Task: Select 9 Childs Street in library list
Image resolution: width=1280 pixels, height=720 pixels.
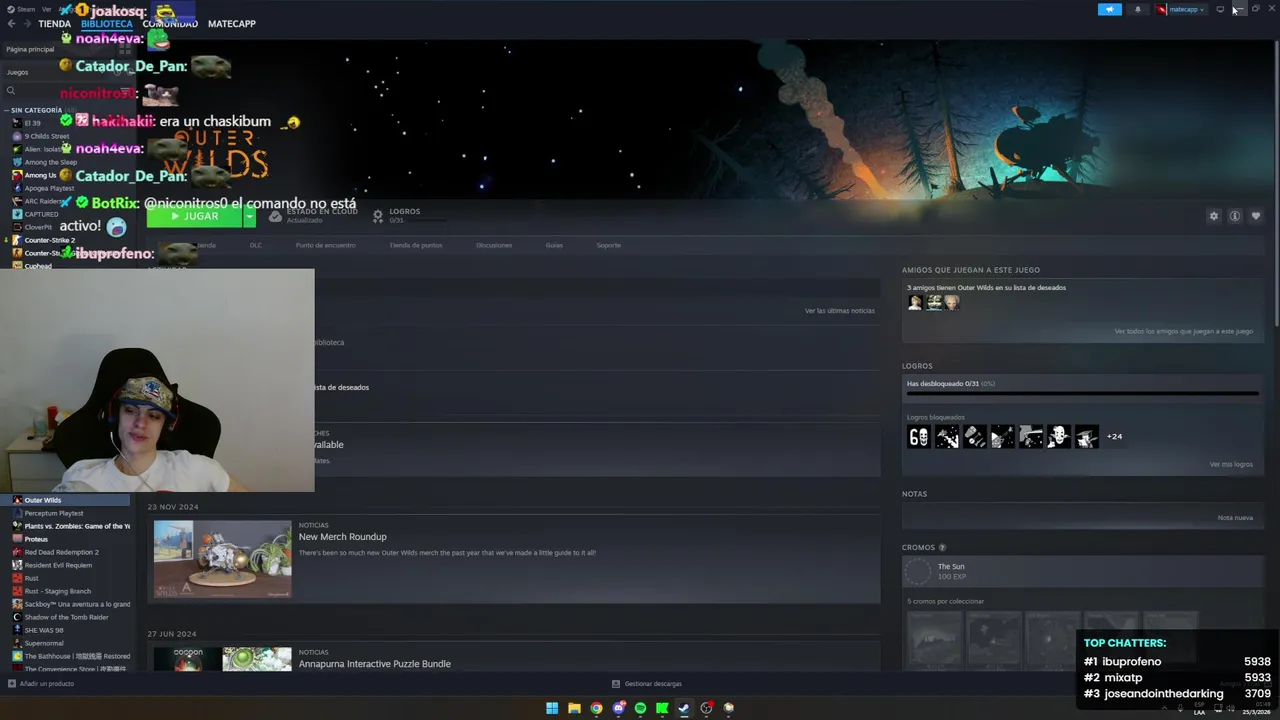Action: pyautogui.click(x=47, y=136)
